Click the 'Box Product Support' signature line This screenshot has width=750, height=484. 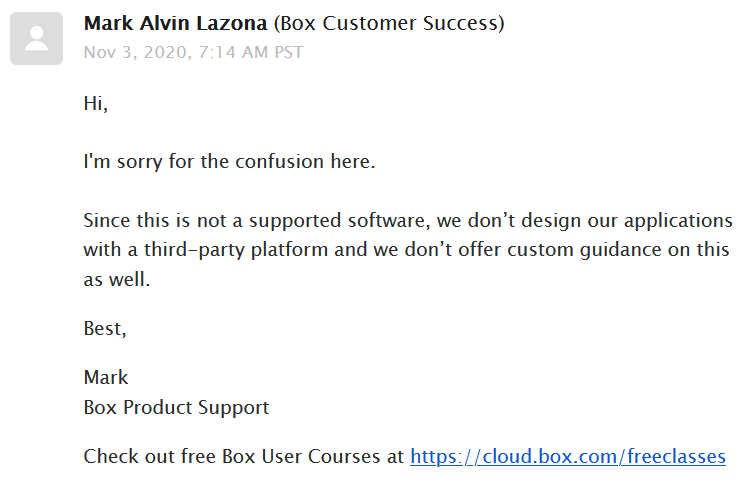point(176,407)
